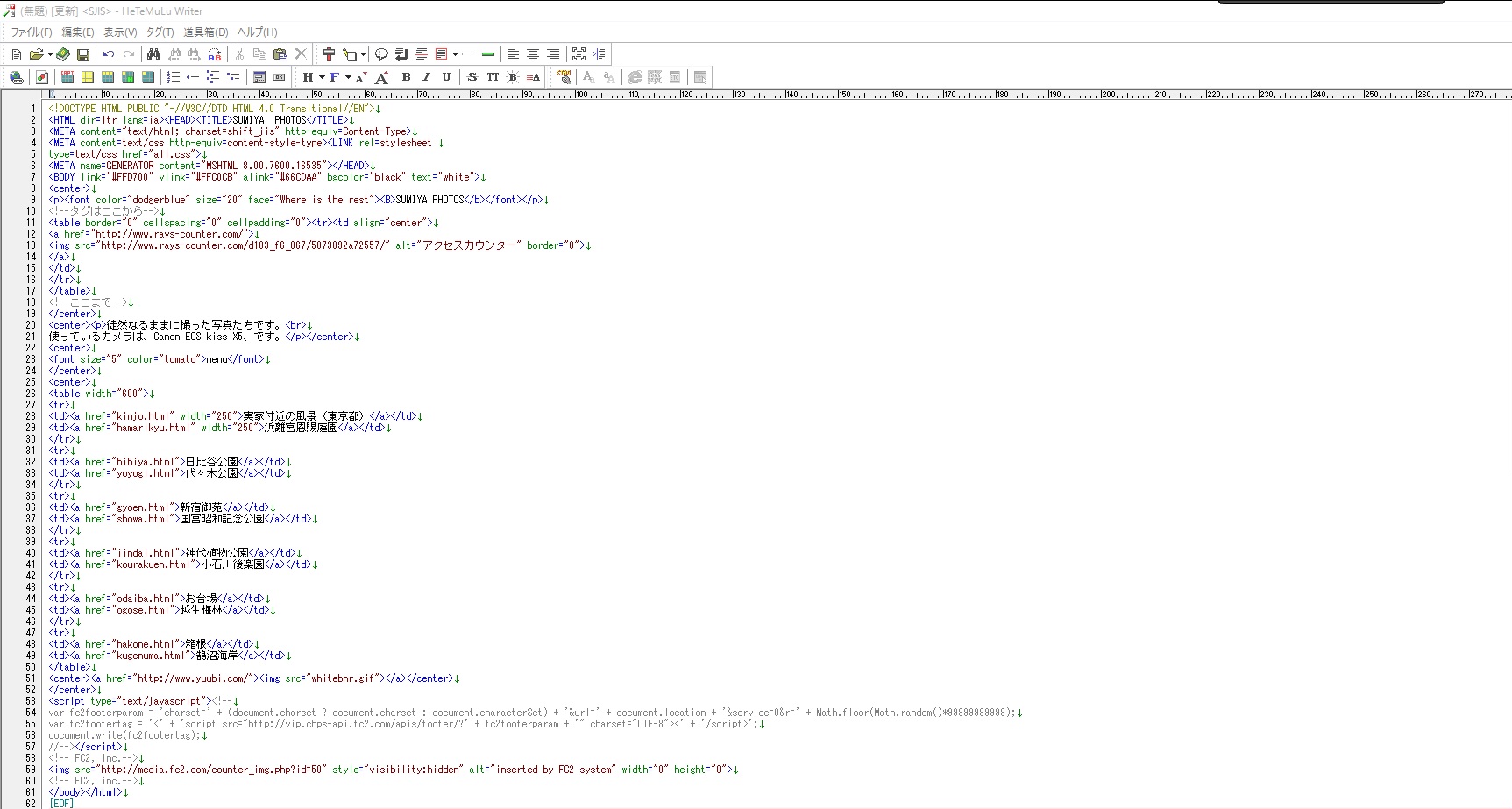Screen dimensions: 1512x809
Task: Toggle strikethrough formatting
Action: coord(472,77)
